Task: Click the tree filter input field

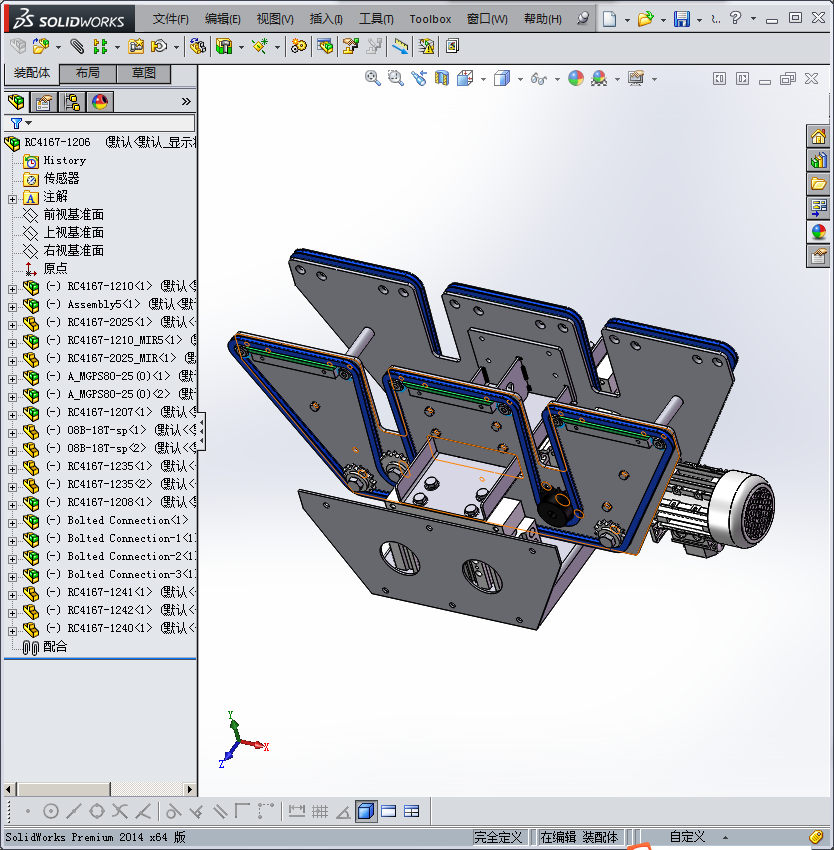Action: tap(99, 123)
